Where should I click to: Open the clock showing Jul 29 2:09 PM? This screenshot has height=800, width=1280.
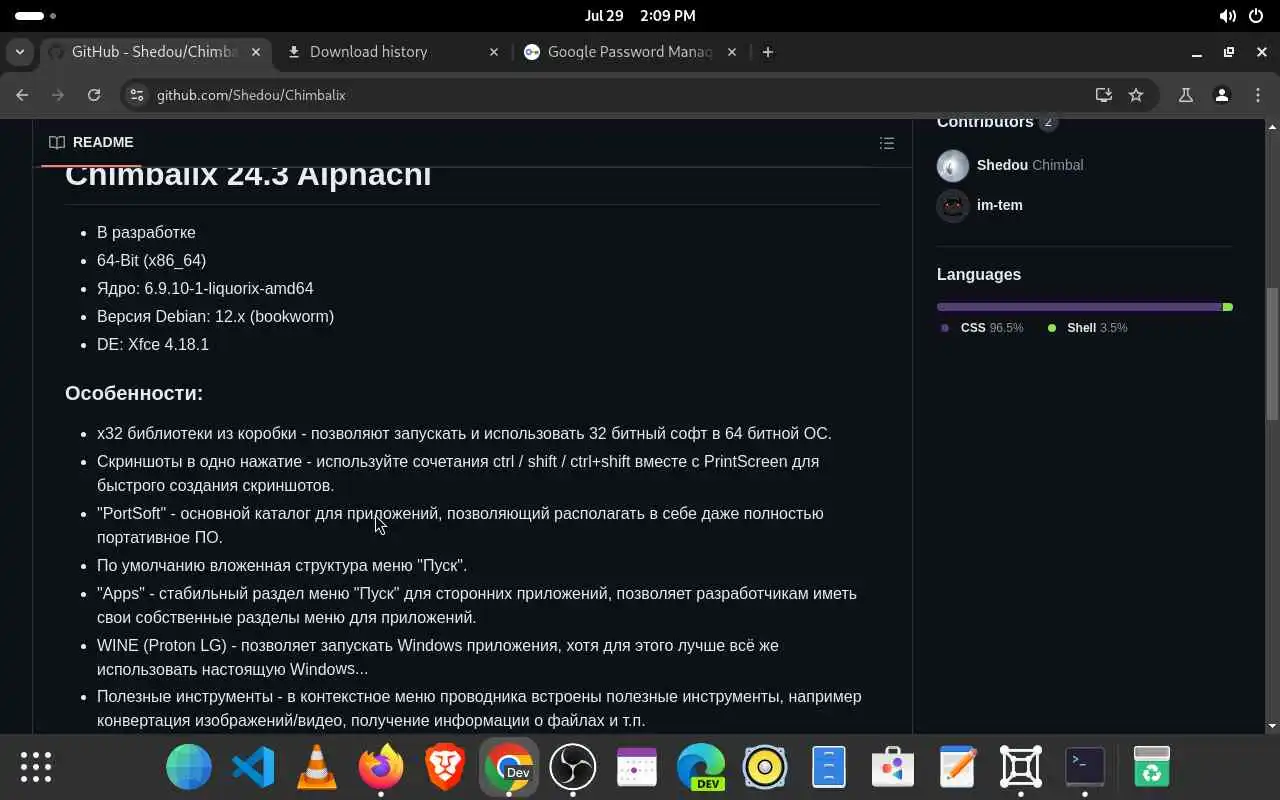click(640, 16)
